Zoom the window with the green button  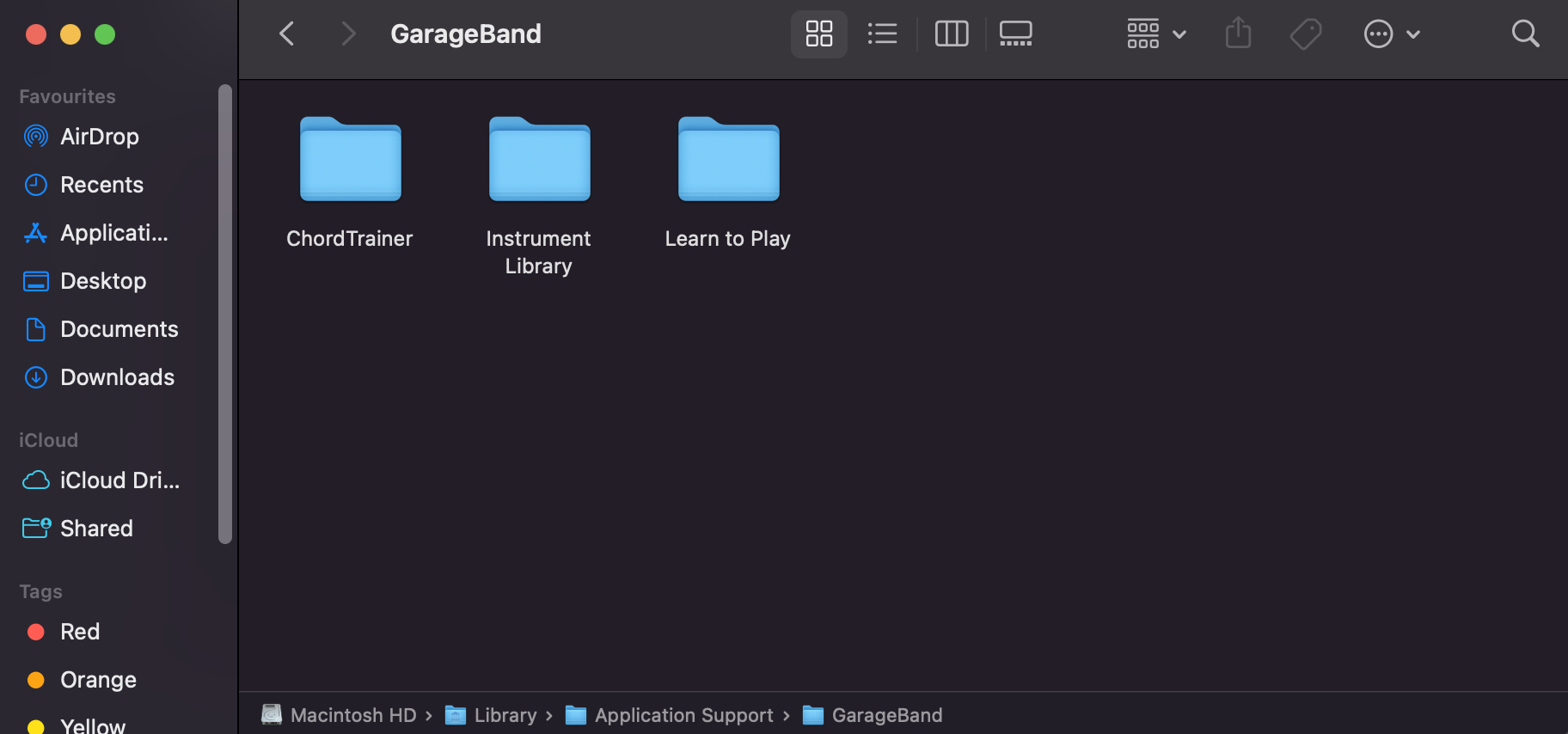pyautogui.click(x=105, y=34)
